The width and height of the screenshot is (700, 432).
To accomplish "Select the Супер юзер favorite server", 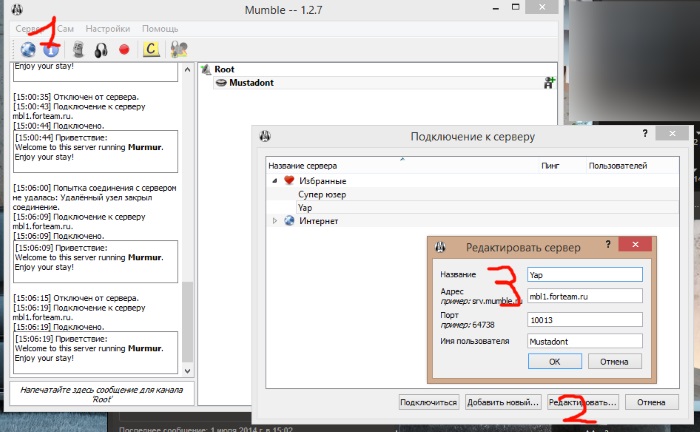I will pyautogui.click(x=322, y=194).
